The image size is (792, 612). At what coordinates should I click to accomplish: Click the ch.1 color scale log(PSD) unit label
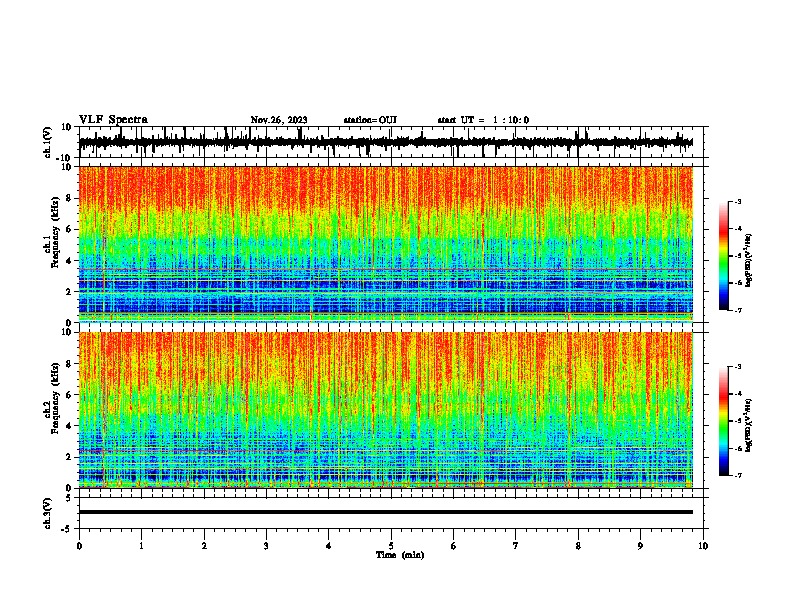748,259
